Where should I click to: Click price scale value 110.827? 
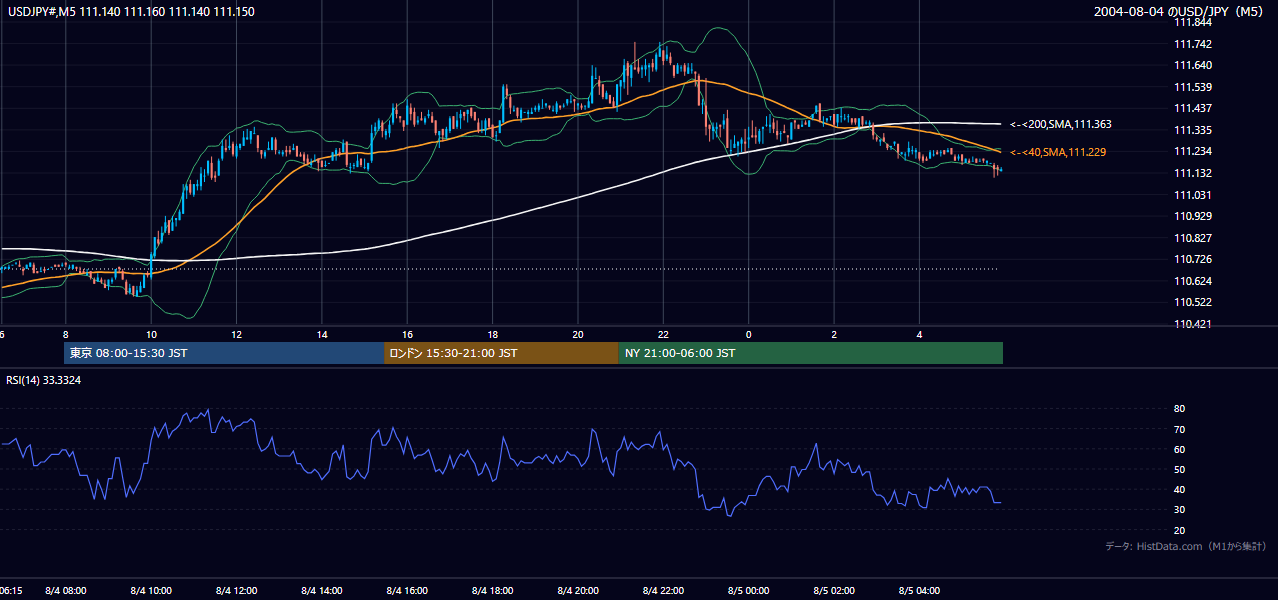1193,238
